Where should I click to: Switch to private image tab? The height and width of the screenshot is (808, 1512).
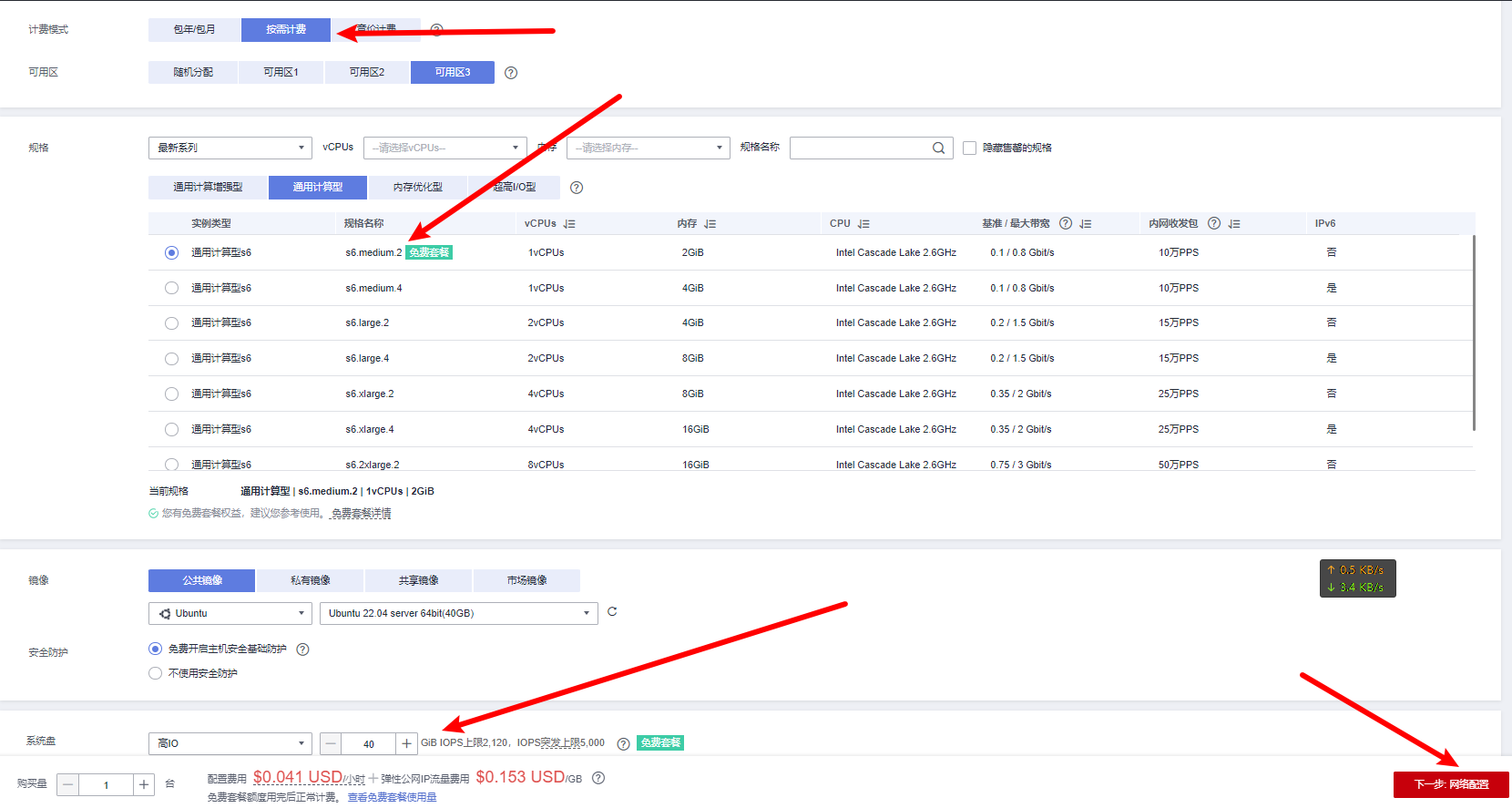(x=310, y=581)
